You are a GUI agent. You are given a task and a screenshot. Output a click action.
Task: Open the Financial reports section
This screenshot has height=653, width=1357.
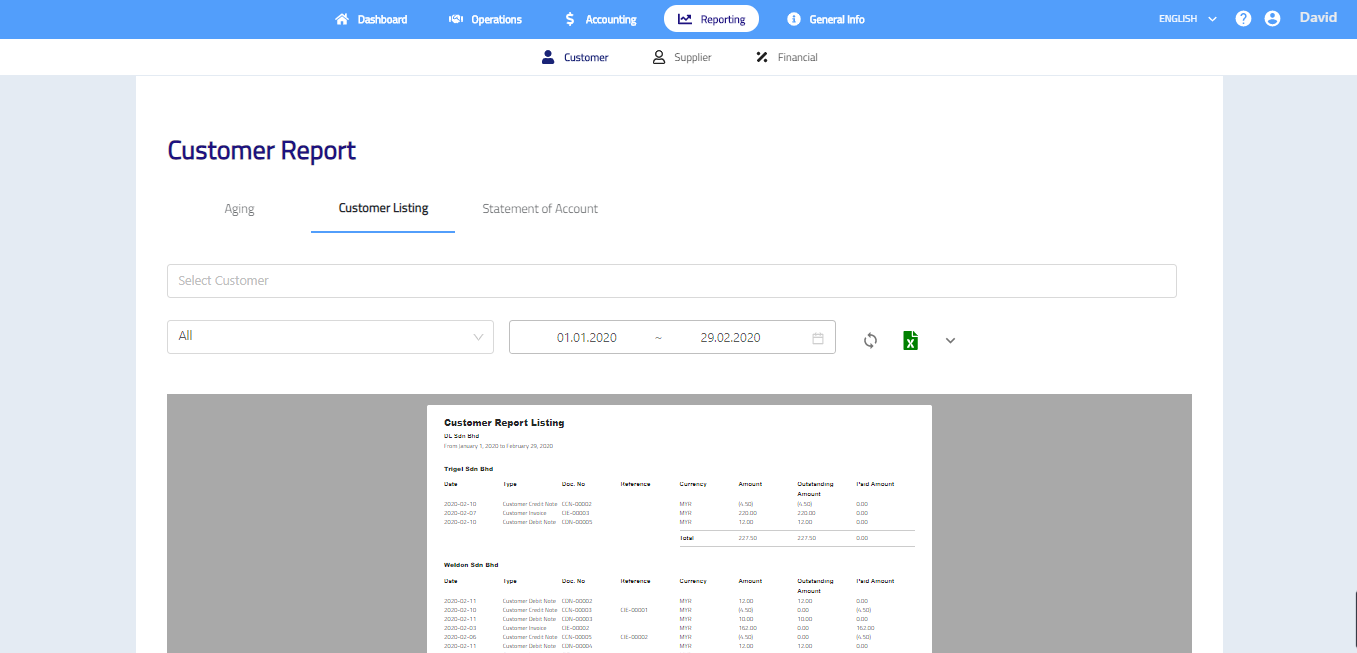(x=787, y=58)
